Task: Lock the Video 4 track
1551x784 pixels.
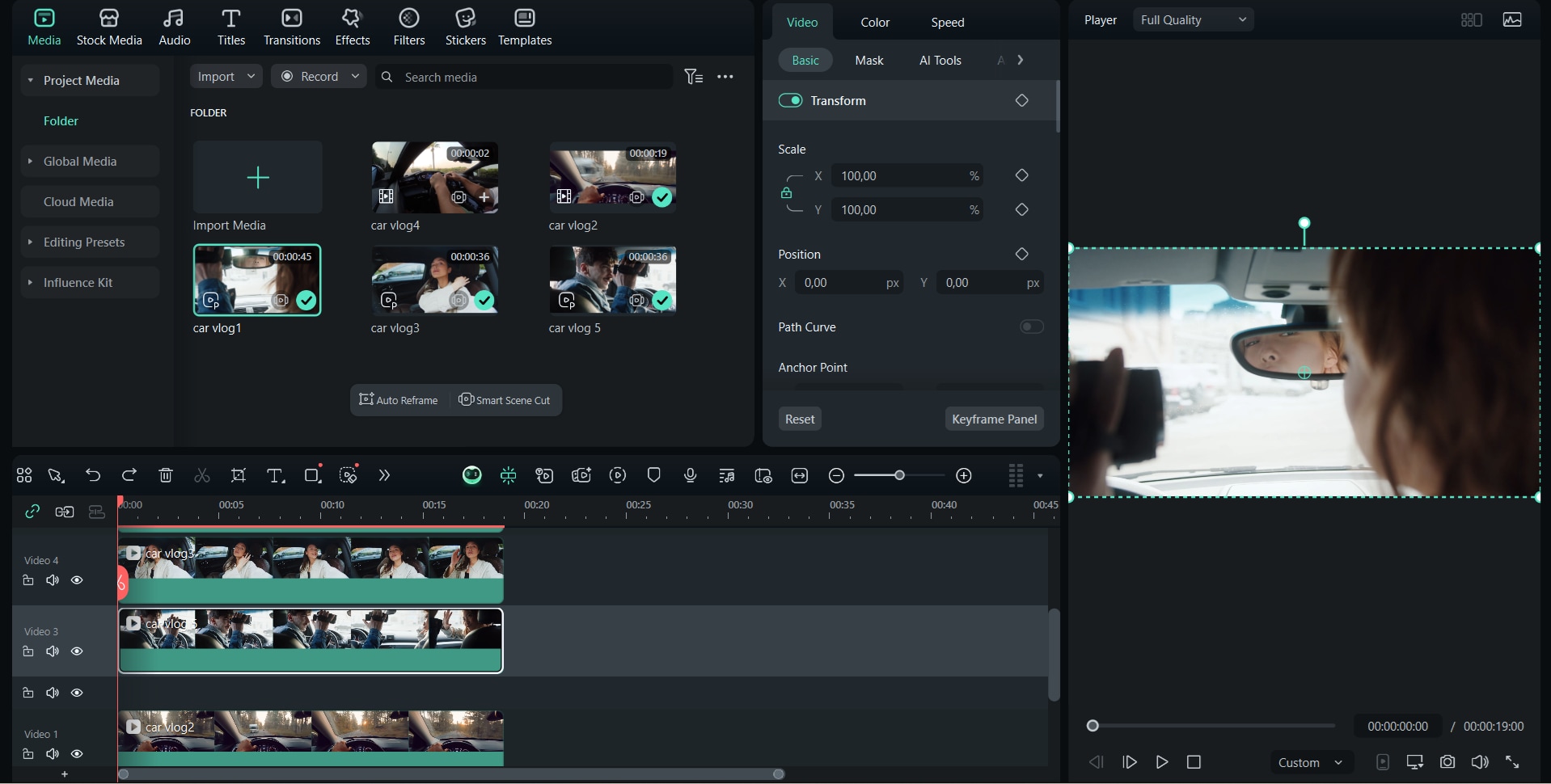Action: 28,580
